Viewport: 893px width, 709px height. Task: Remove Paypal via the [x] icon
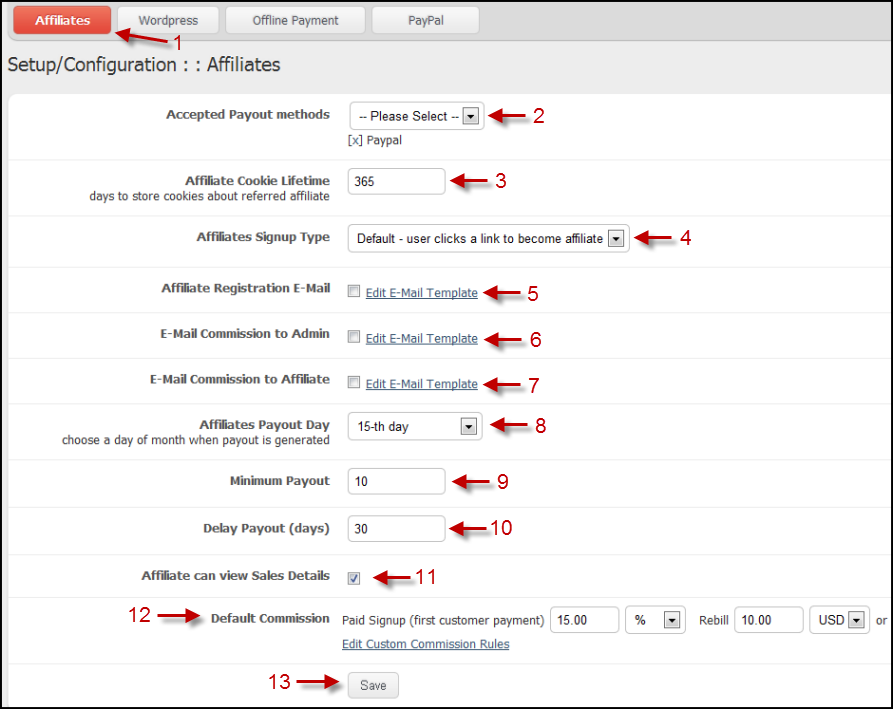[x=354, y=140]
